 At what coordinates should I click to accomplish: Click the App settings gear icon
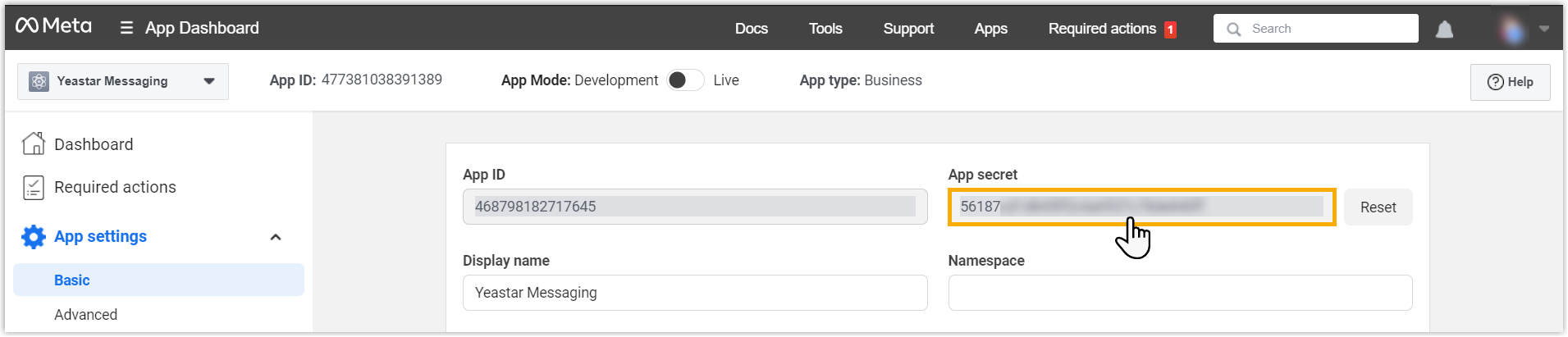tap(34, 237)
